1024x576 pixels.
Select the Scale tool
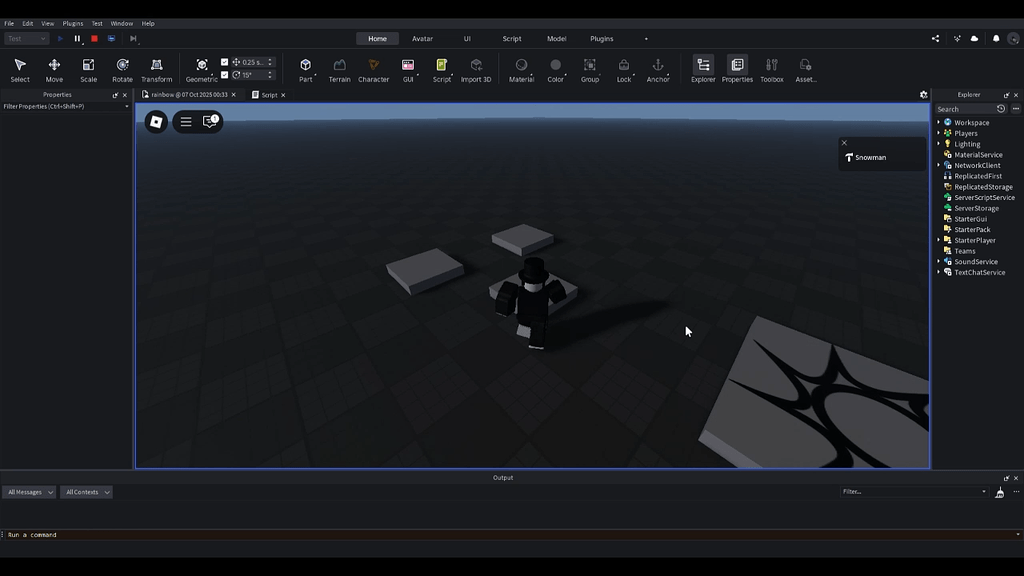88,70
